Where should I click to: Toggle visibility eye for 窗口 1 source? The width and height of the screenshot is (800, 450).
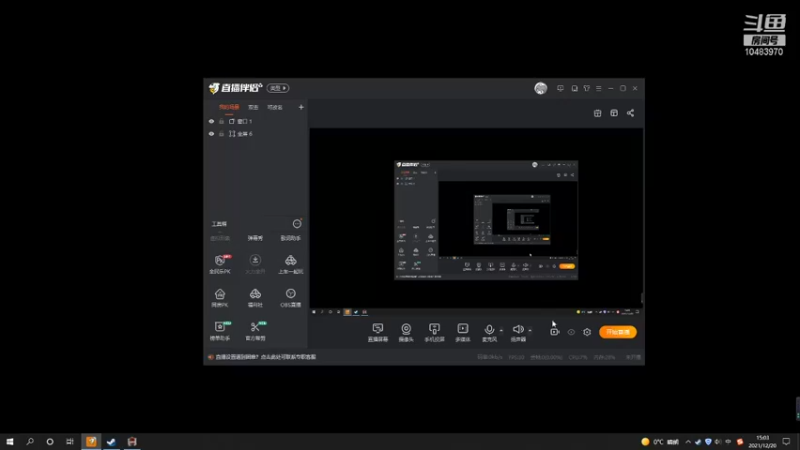(x=211, y=121)
